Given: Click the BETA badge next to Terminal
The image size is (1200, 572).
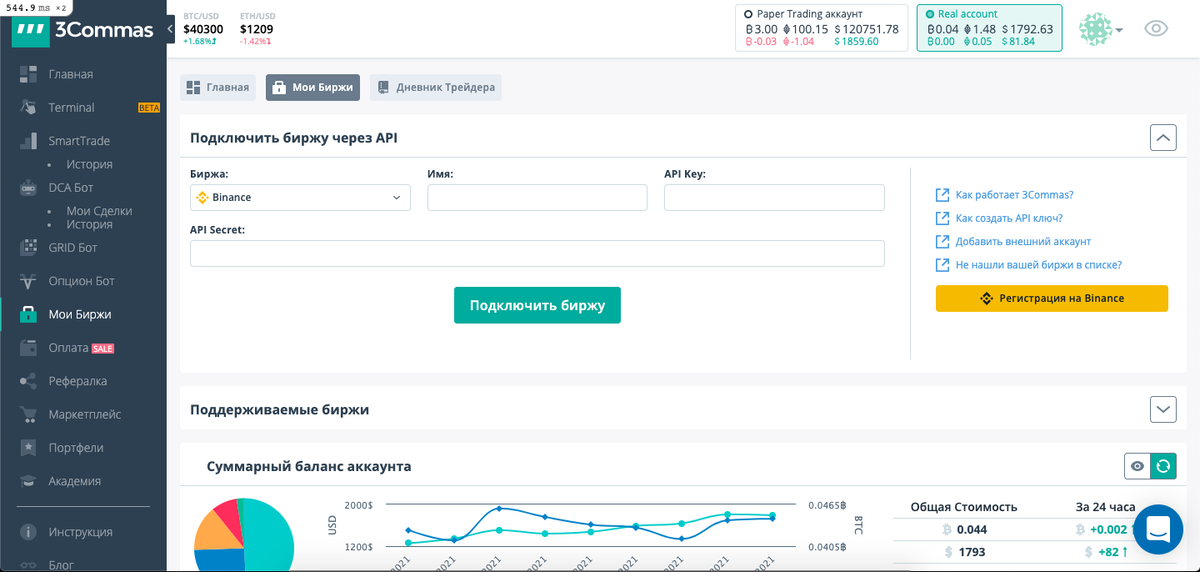Looking at the screenshot, I should tap(149, 108).
